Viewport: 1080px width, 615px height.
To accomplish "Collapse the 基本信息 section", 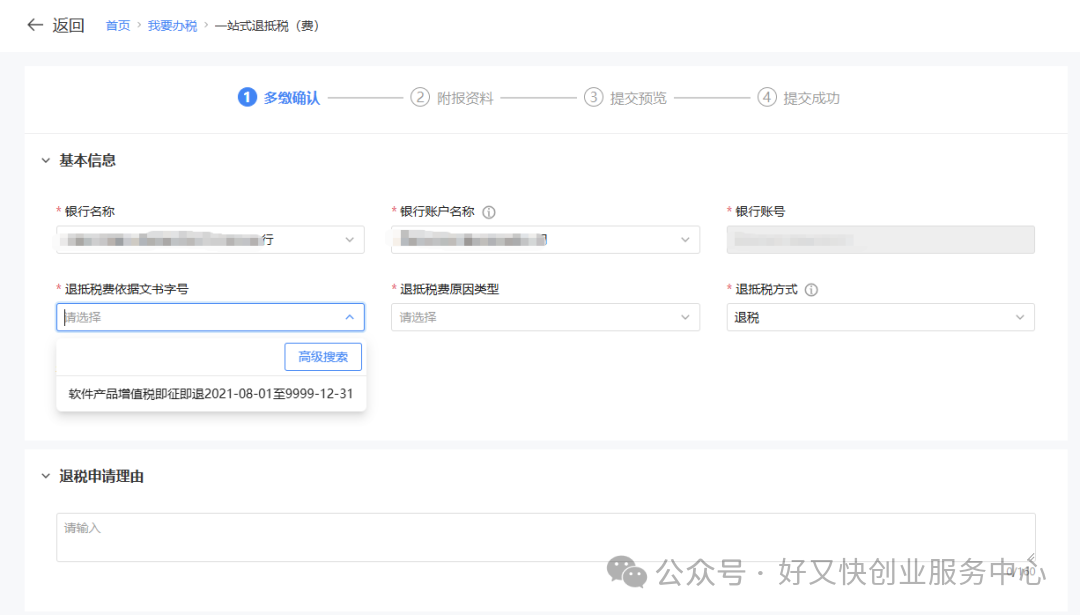I will [45, 160].
